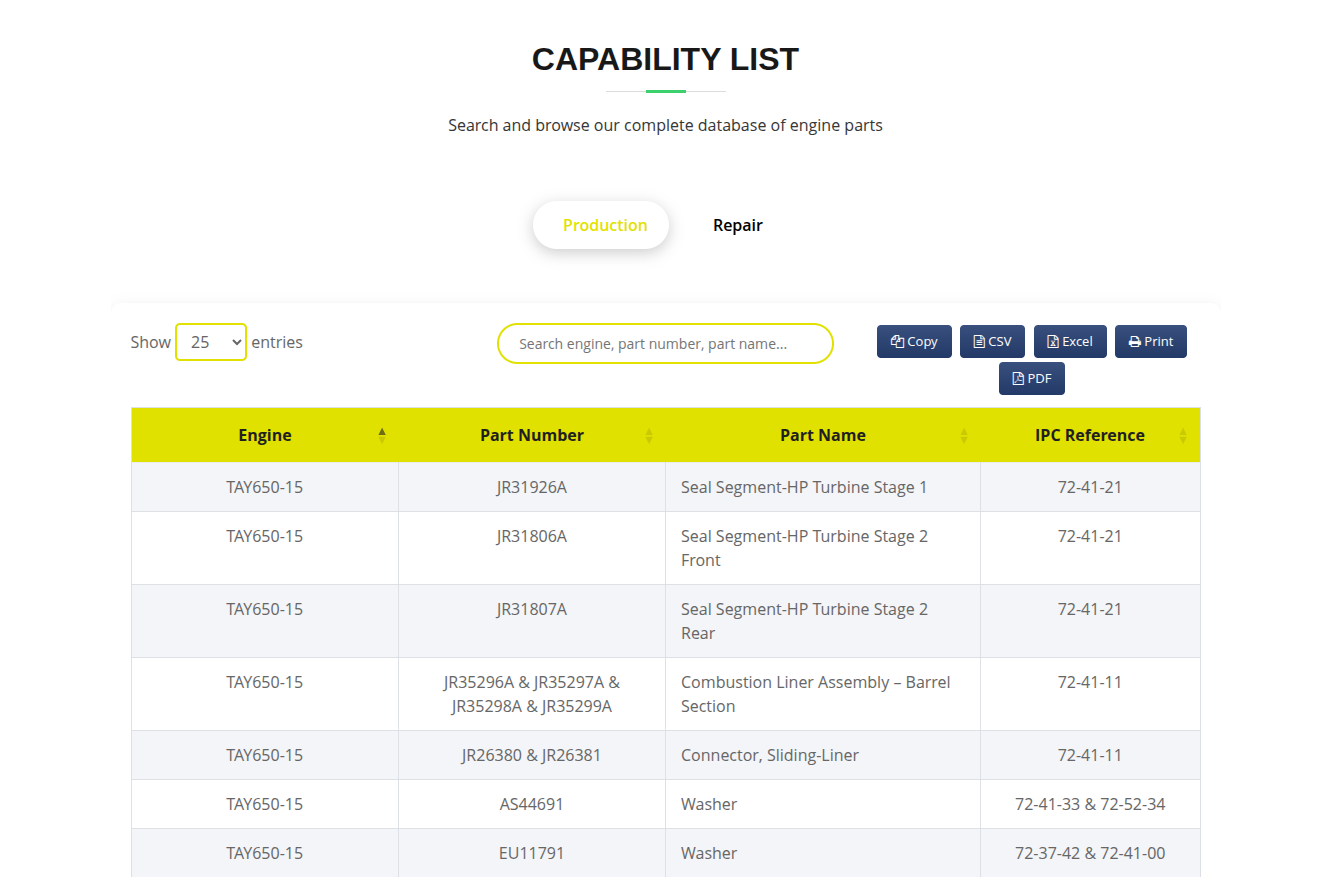
Task: Focus the engine parts search field
Action: (x=665, y=343)
